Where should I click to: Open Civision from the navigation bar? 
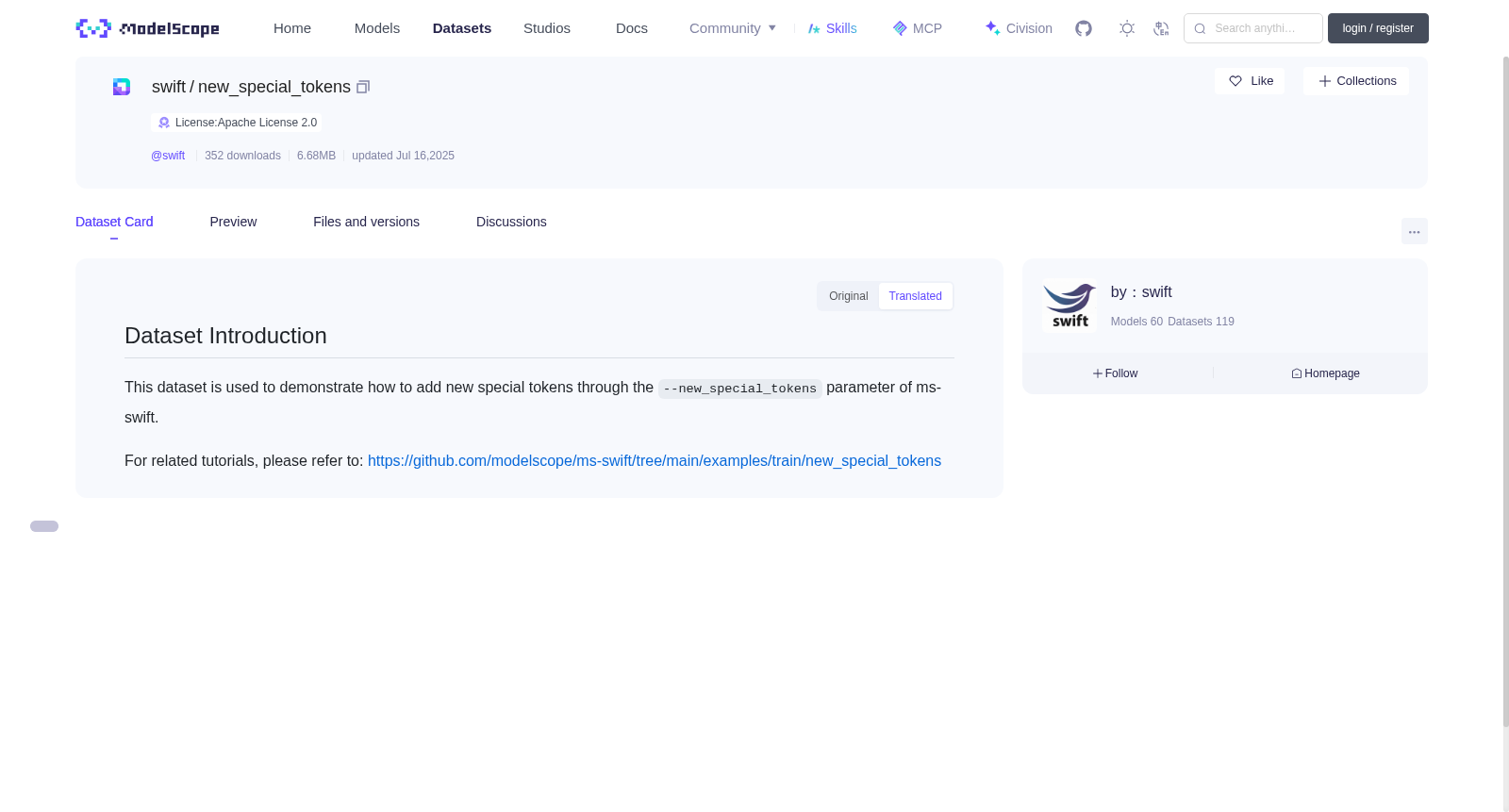point(1019,28)
